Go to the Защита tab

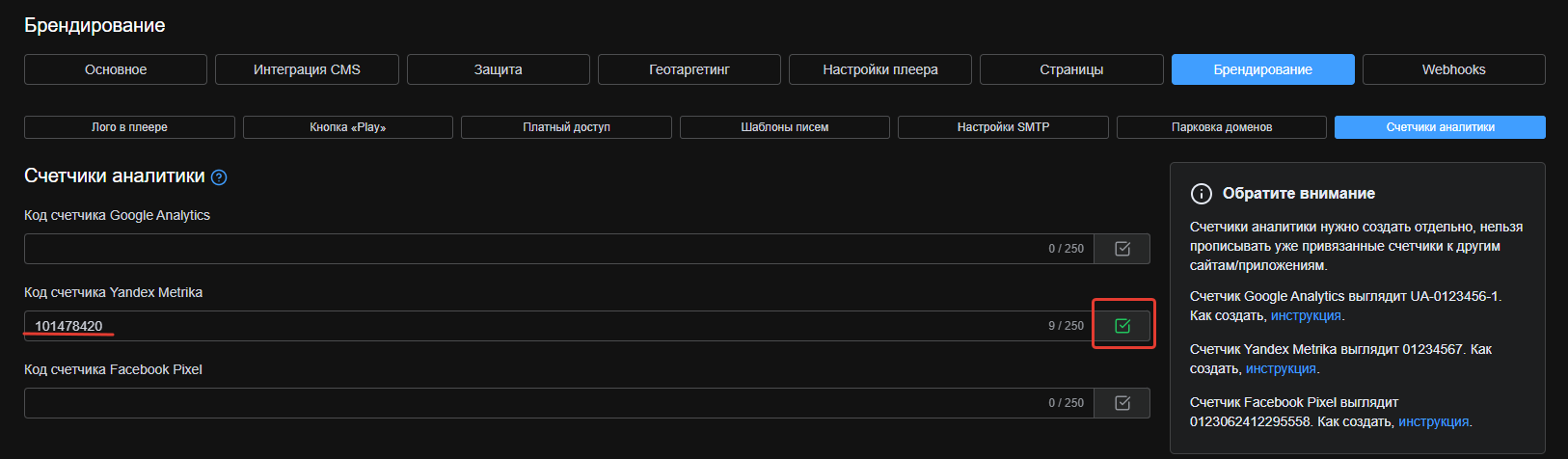point(498,69)
